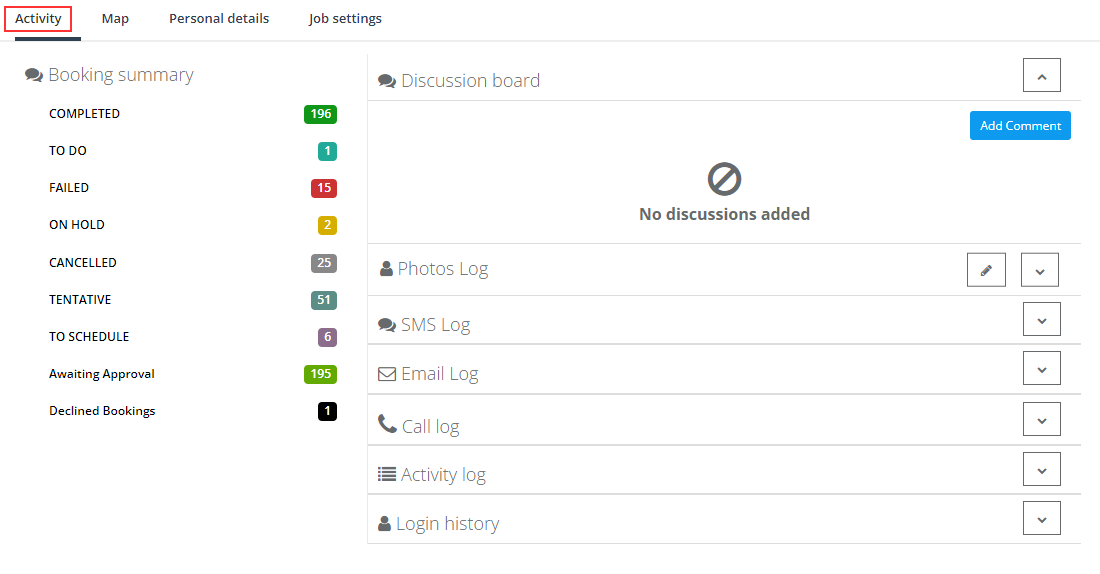
Task: Select the red FAILED 15 badge
Action: click(x=324, y=188)
